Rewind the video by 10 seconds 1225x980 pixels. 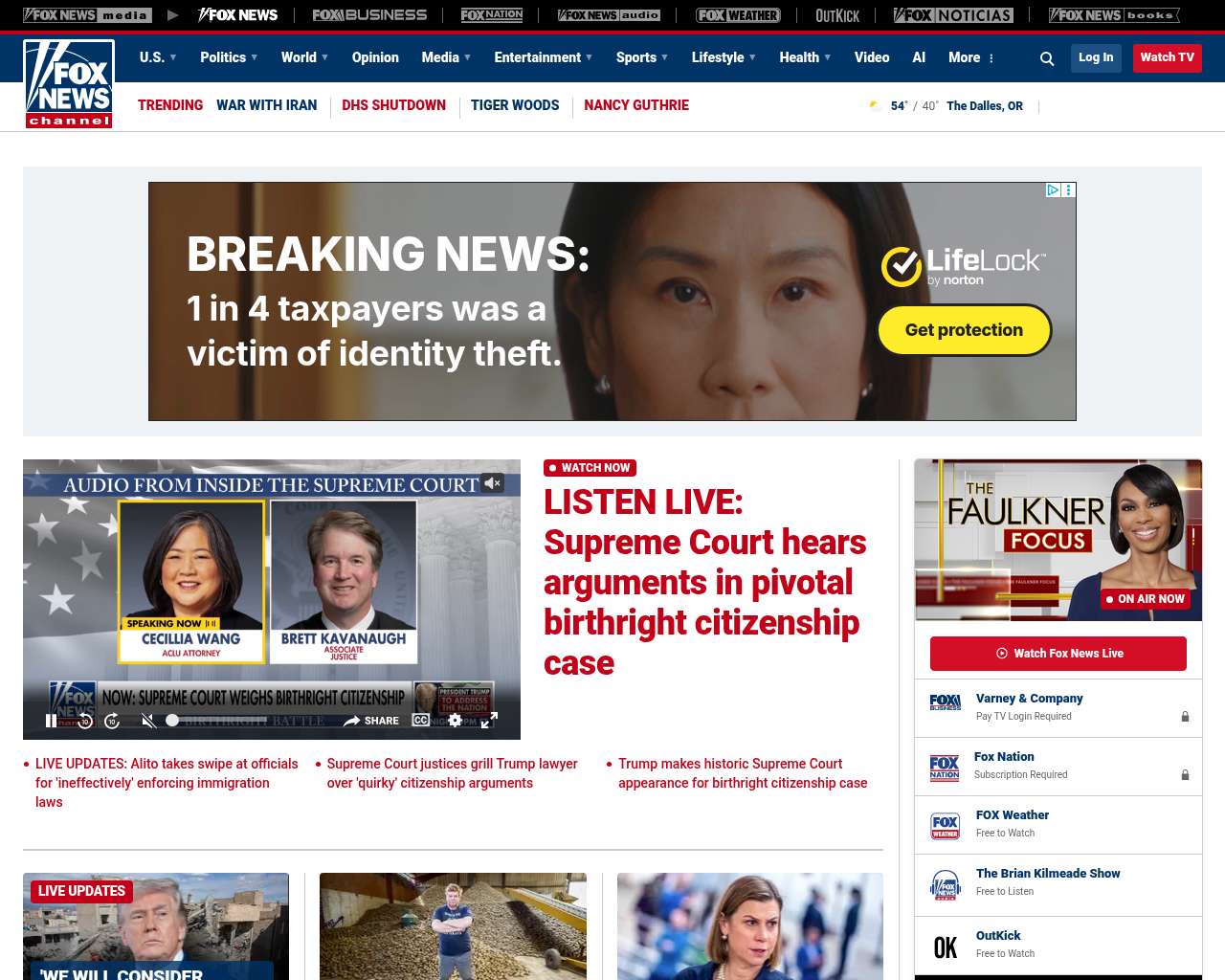84,721
